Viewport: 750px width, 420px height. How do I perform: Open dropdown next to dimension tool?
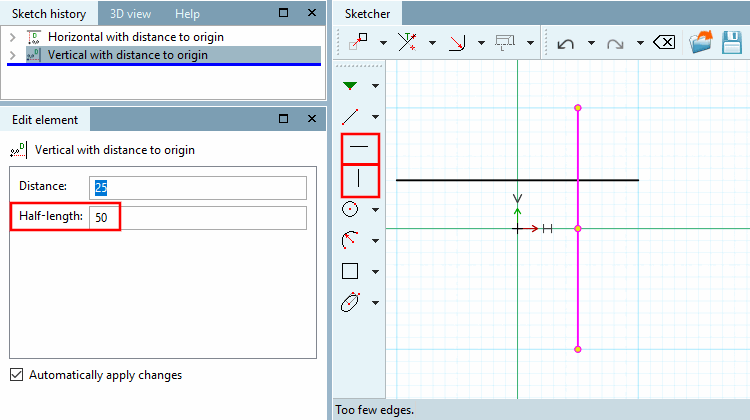point(383,43)
